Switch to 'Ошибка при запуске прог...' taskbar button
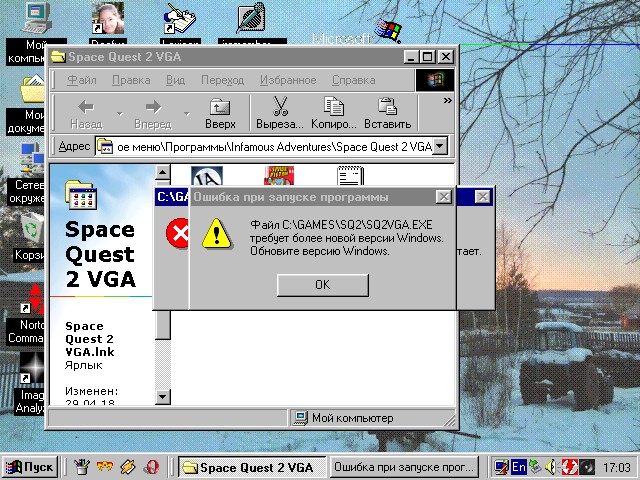Viewport: 640px width, 480px height. pyautogui.click(x=403, y=467)
